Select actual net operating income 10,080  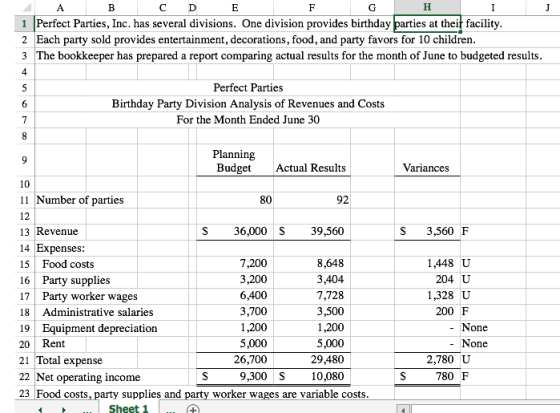coord(312,377)
